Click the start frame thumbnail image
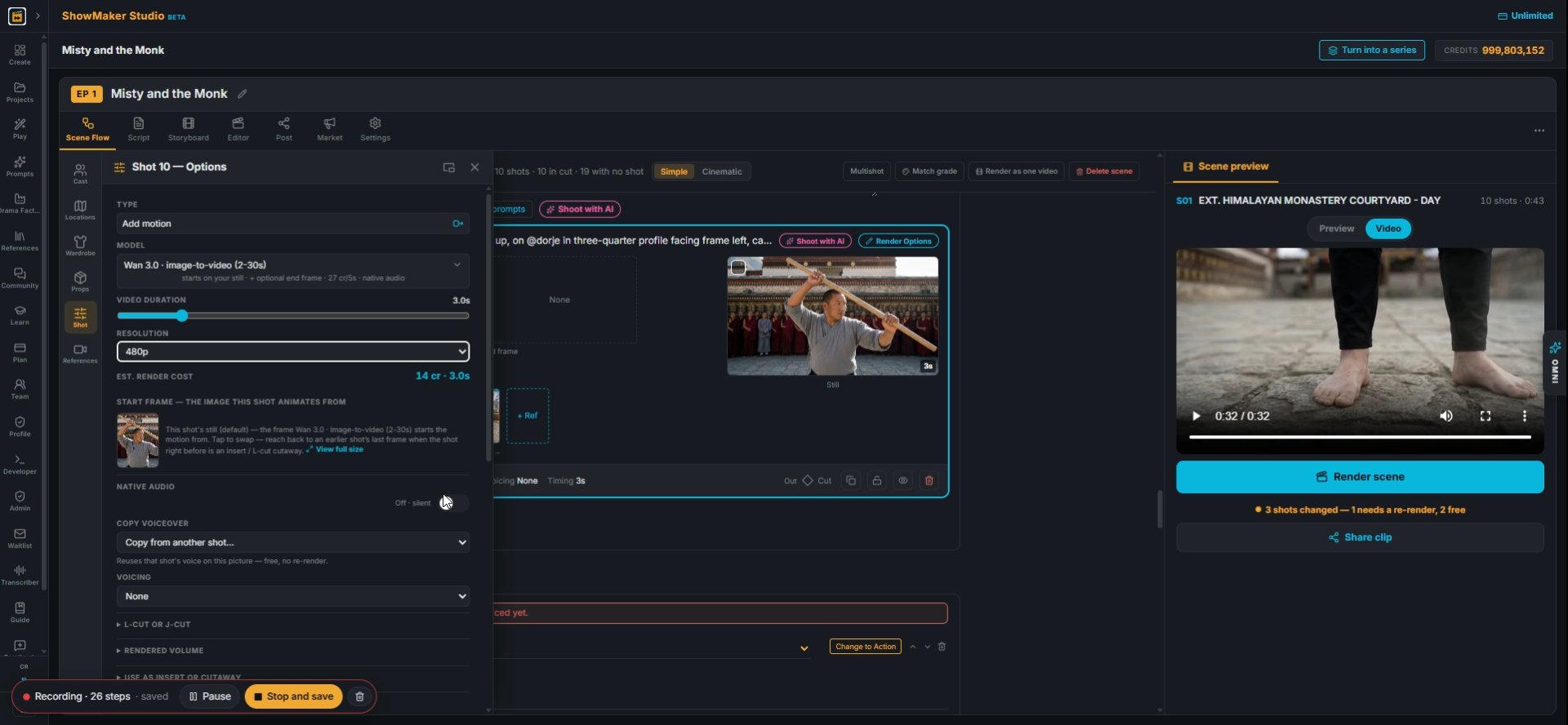This screenshot has height=725, width=1568. pyautogui.click(x=138, y=440)
